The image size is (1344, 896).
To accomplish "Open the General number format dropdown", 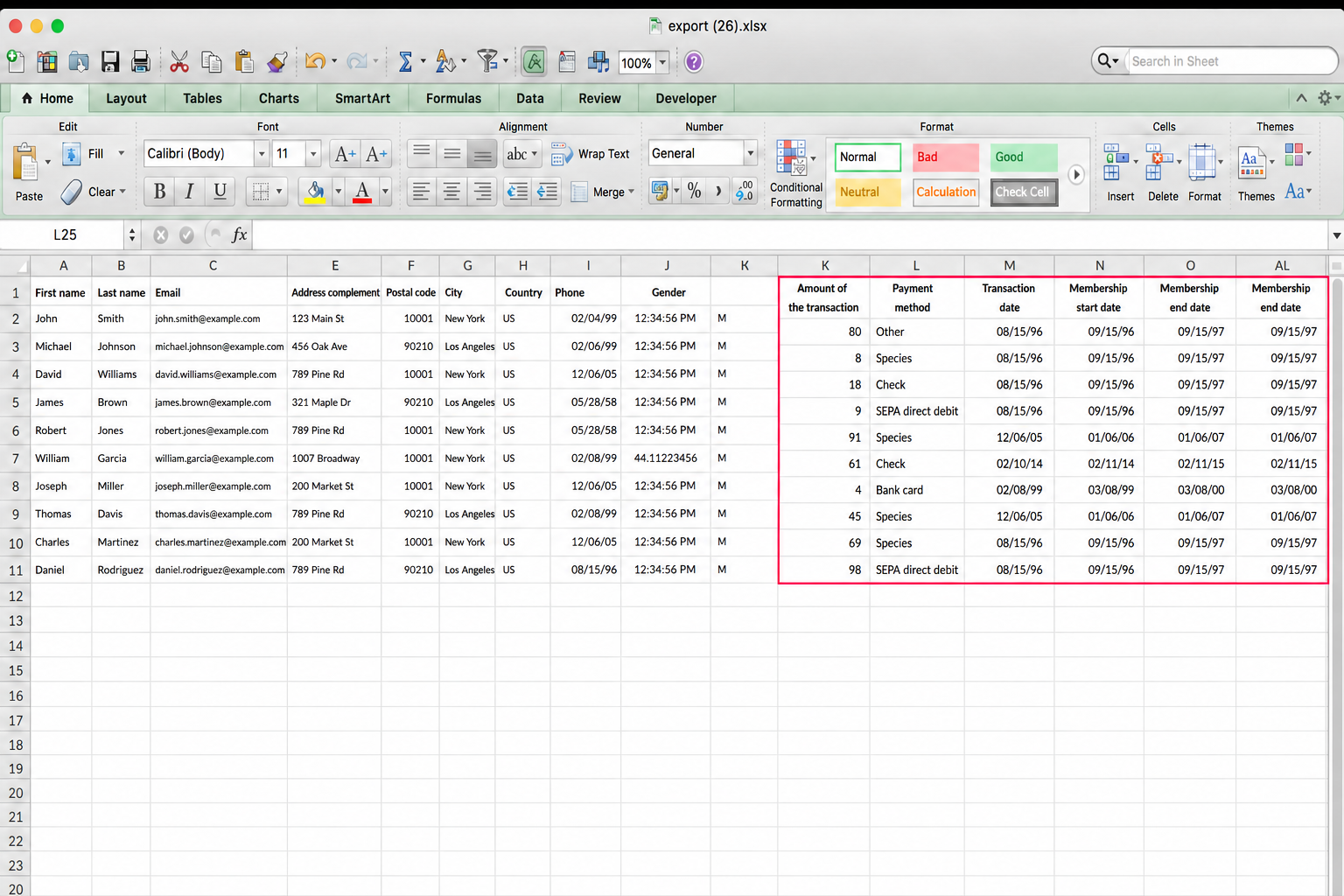I will [750, 153].
